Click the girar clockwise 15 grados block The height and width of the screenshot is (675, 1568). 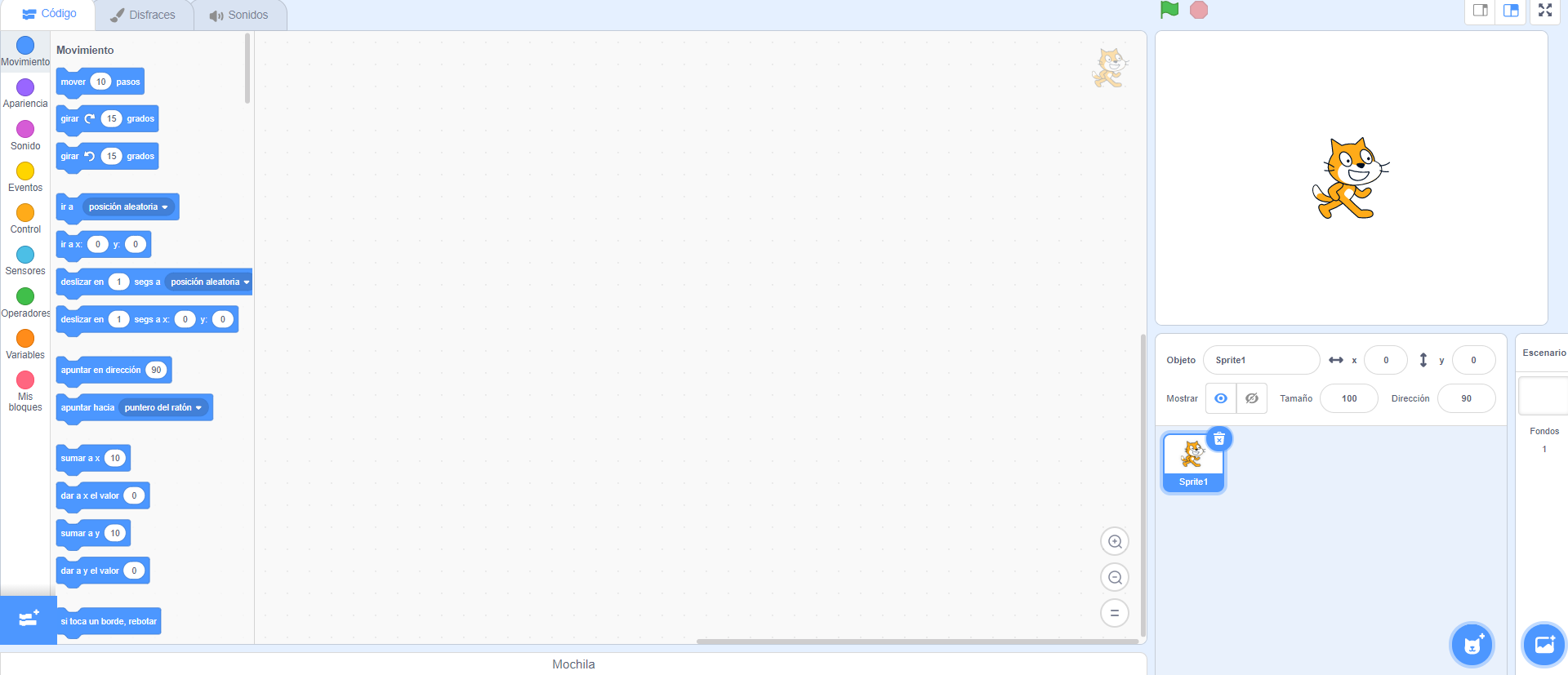(107, 119)
